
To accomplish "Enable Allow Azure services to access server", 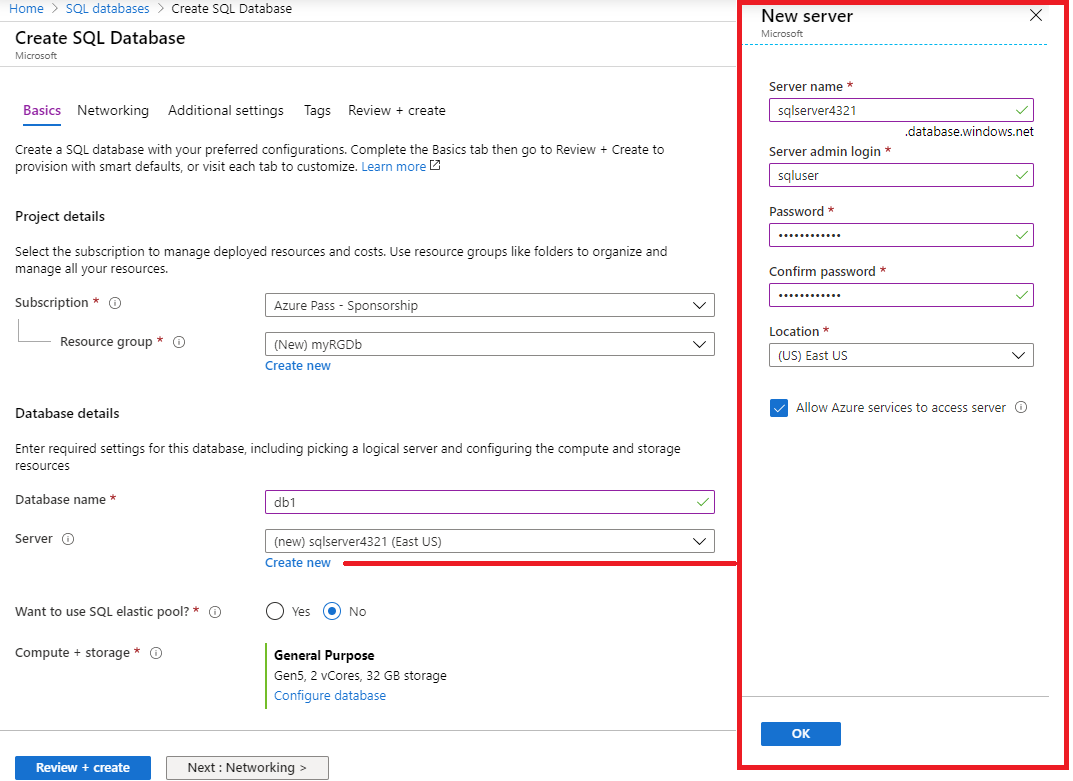I will 779,407.
